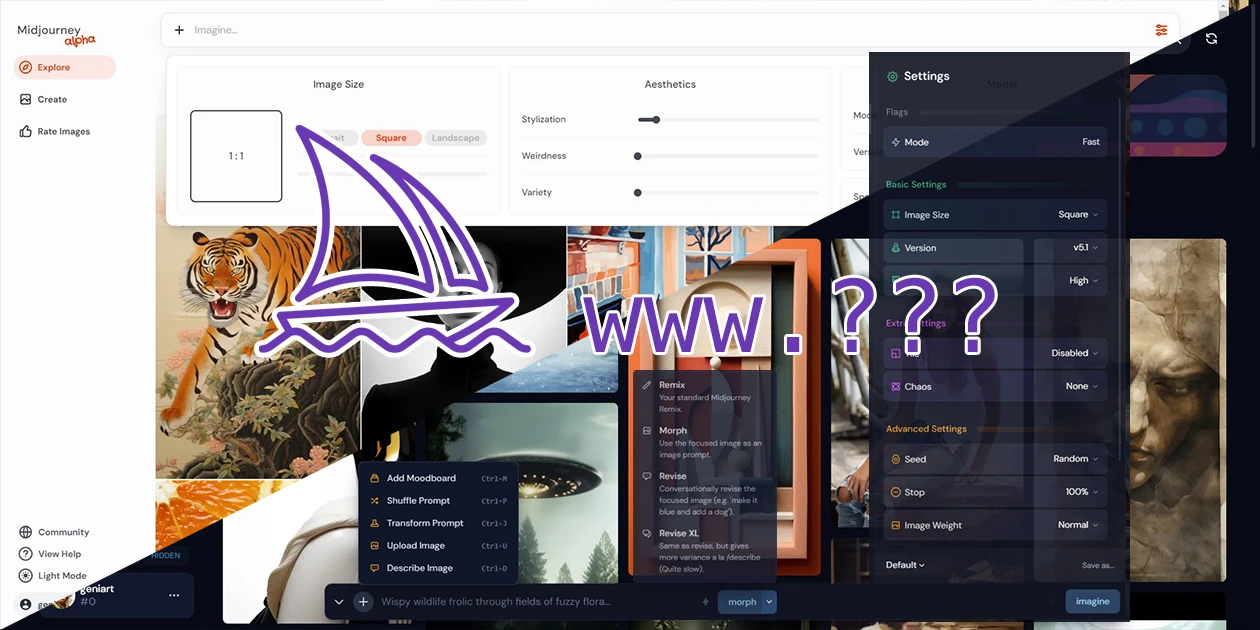Click the Image Size icon in settings
This screenshot has width=1260, height=630.
click(896, 214)
